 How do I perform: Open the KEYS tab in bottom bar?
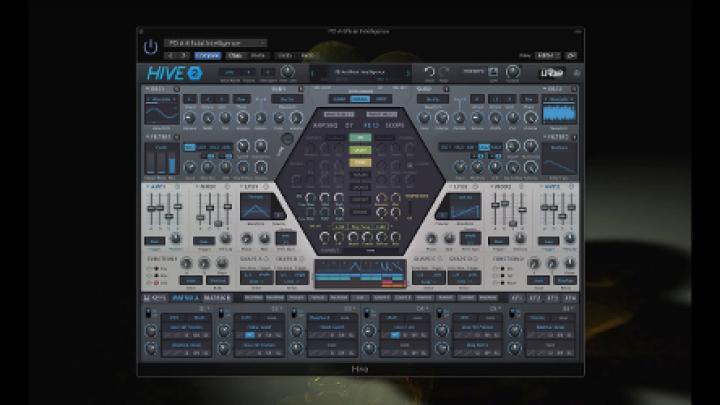(x=155, y=298)
